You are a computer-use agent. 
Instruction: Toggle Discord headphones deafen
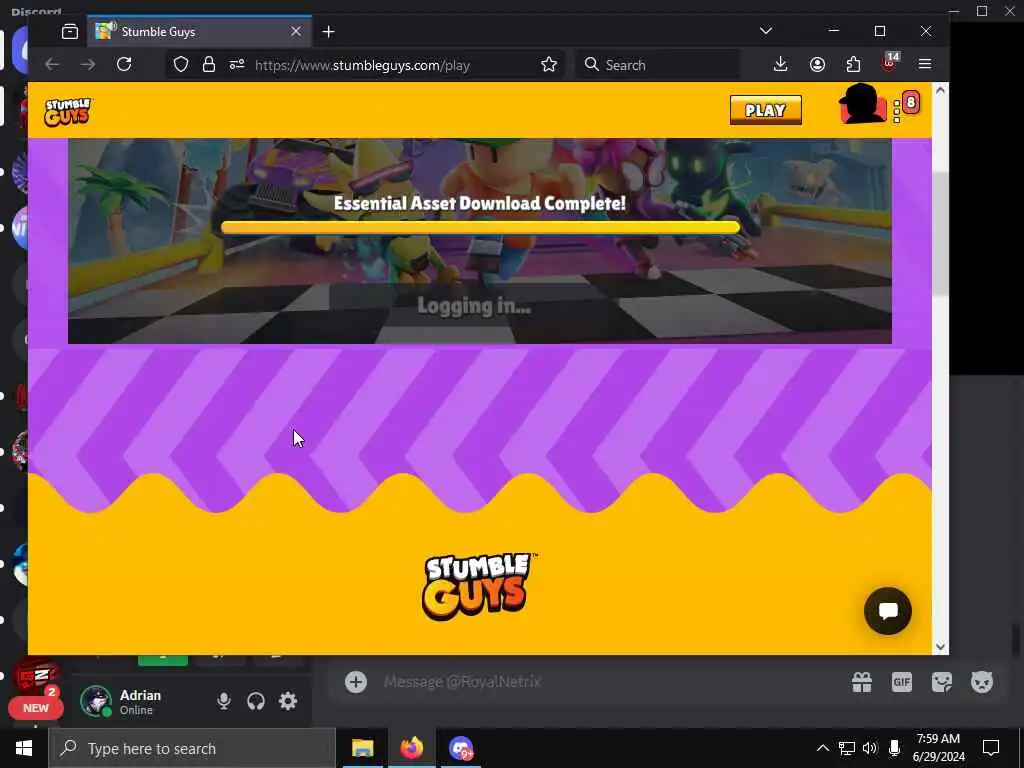[256, 701]
